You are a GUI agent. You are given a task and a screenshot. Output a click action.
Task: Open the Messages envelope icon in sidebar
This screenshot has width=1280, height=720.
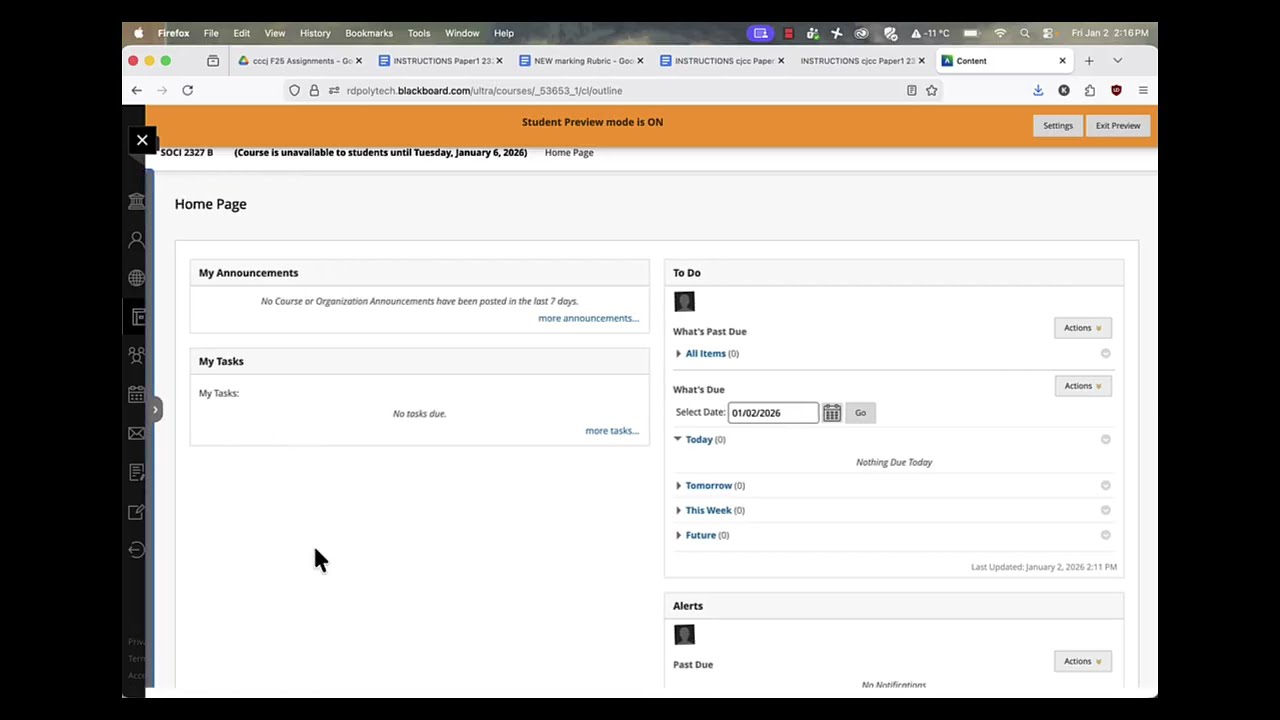(137, 433)
